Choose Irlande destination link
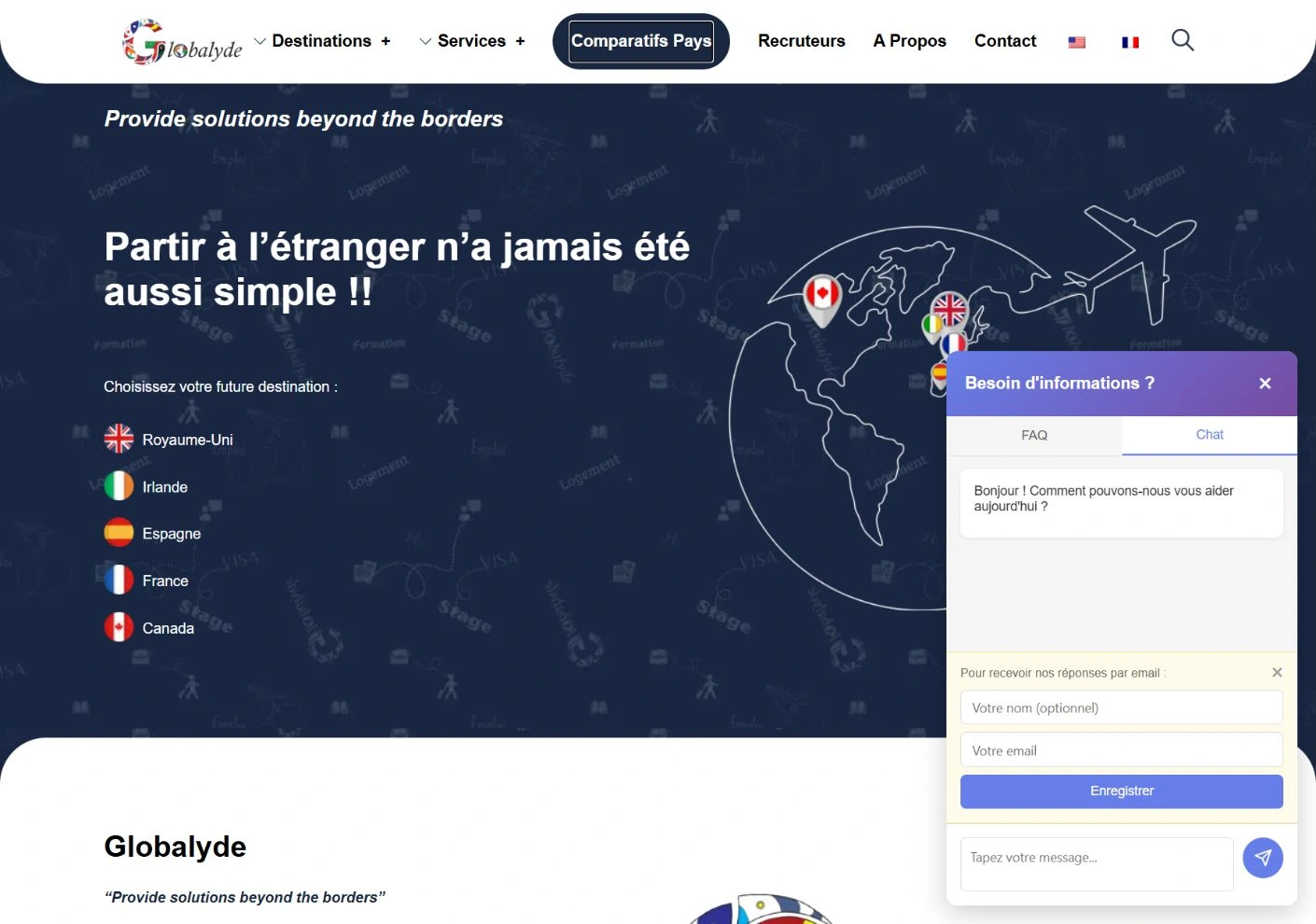 165,487
